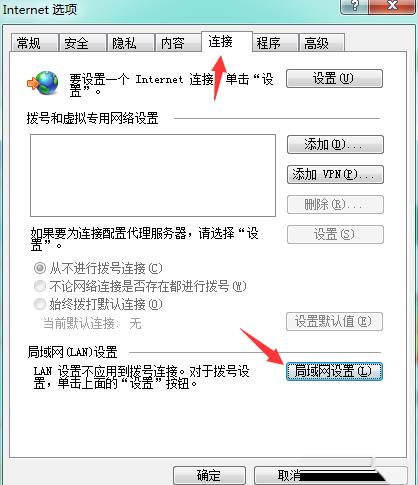418x485 pixels.
Task: Click 添加 VPN(P)... button
Action: point(335,174)
